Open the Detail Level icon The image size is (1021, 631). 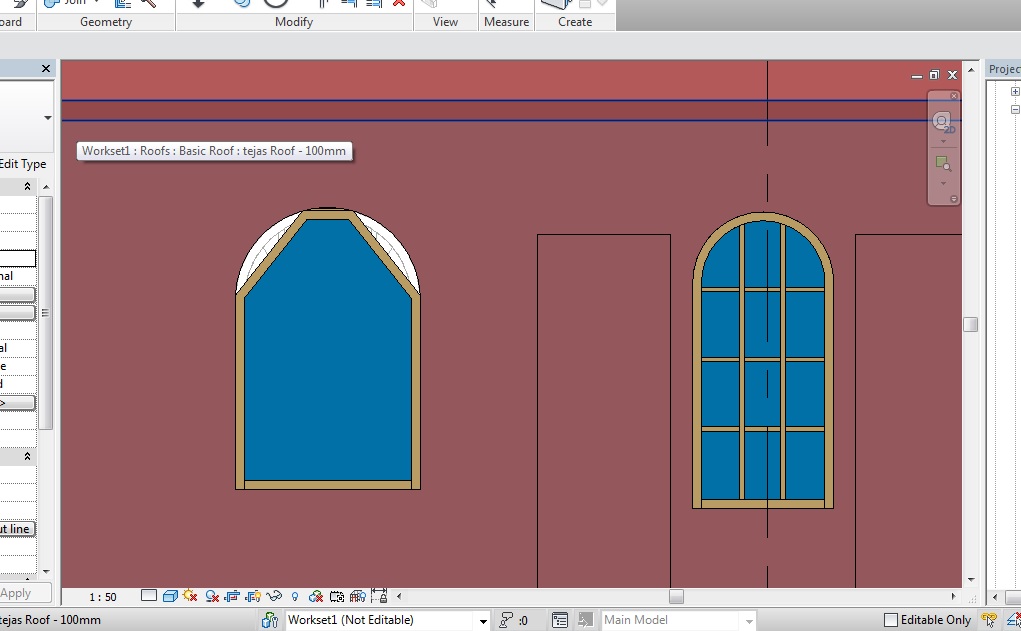(149, 597)
